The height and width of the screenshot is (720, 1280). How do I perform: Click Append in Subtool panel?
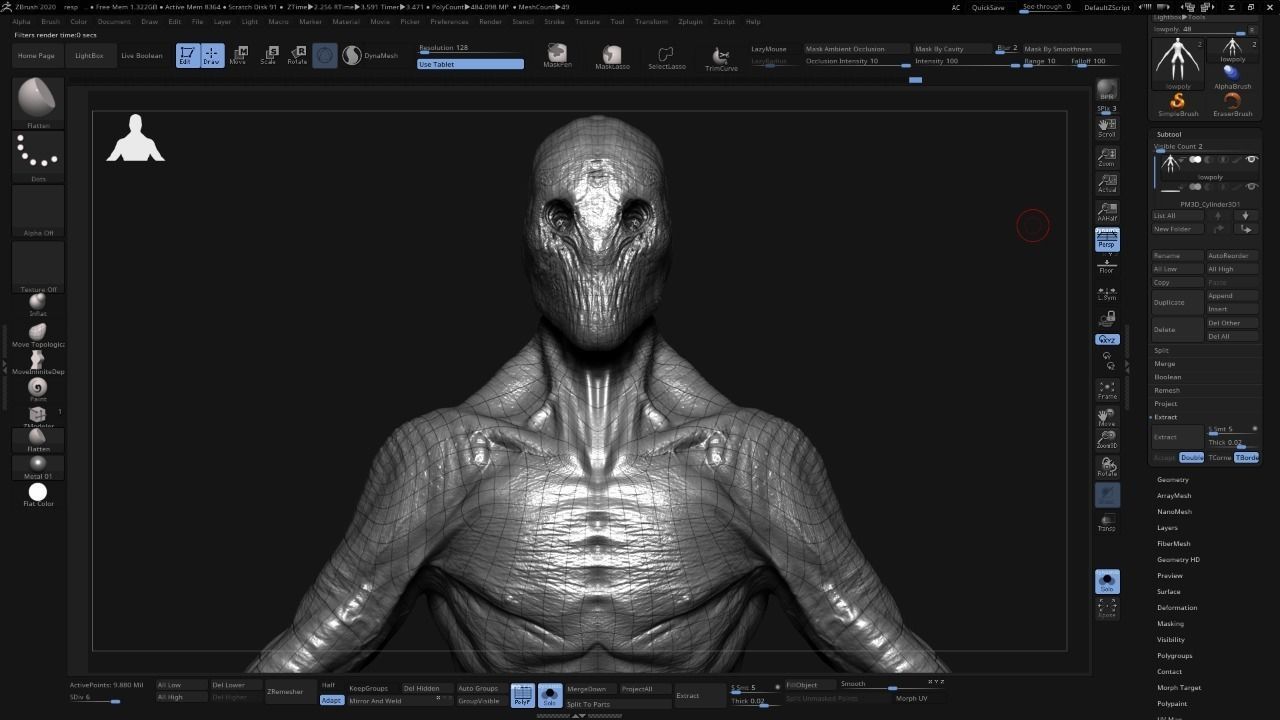point(1232,296)
